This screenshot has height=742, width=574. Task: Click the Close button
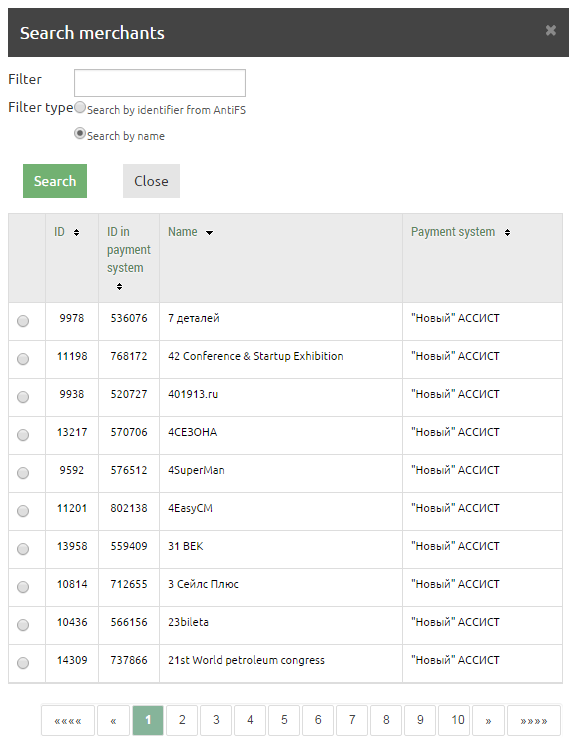(x=151, y=181)
